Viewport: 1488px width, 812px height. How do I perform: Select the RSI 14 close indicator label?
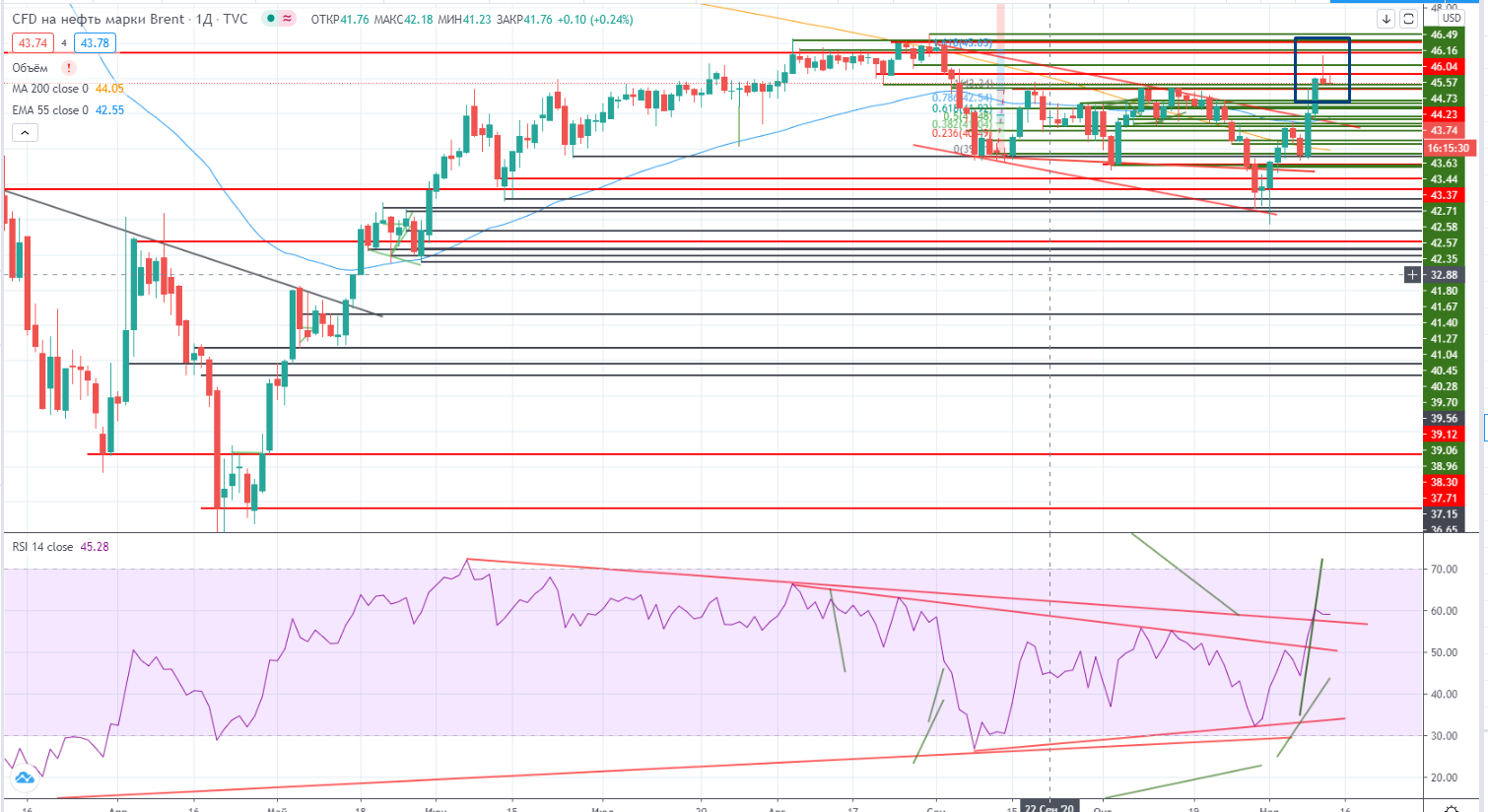42,547
